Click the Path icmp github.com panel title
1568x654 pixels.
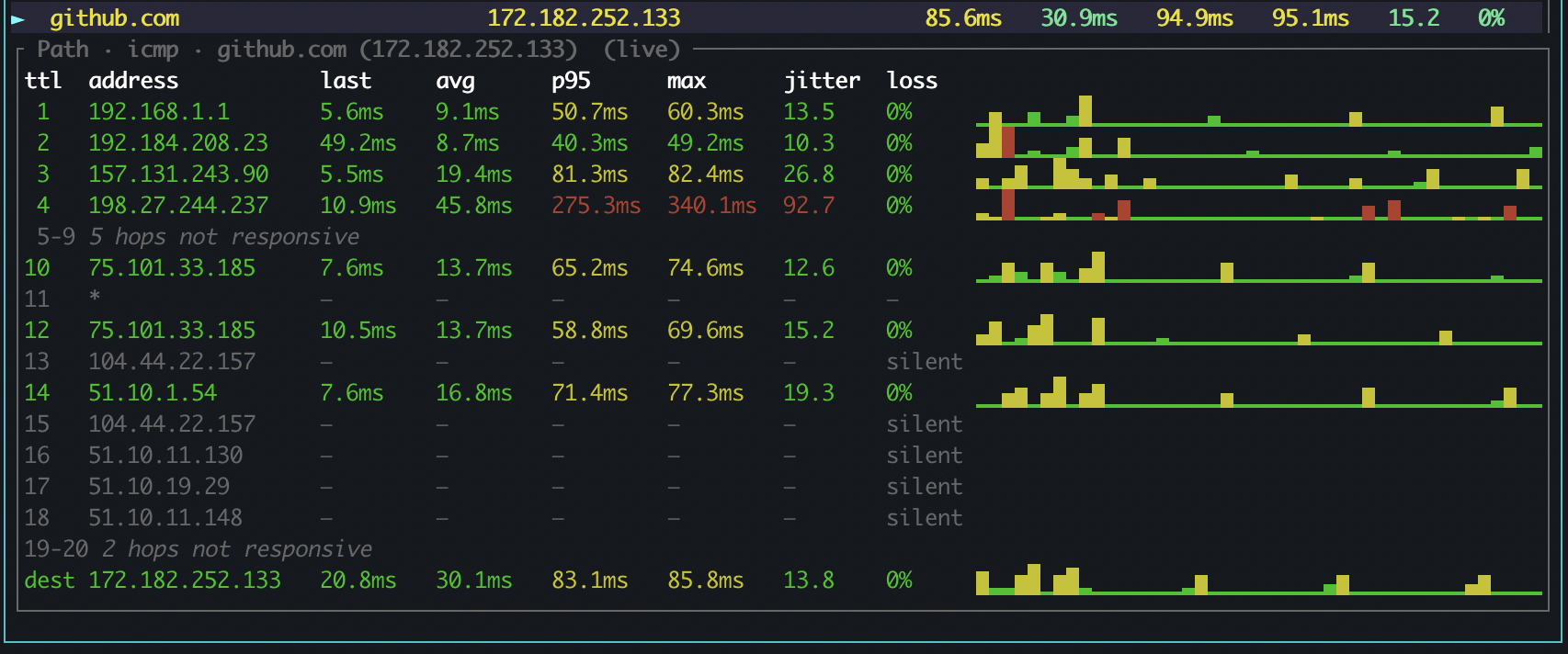358,50
